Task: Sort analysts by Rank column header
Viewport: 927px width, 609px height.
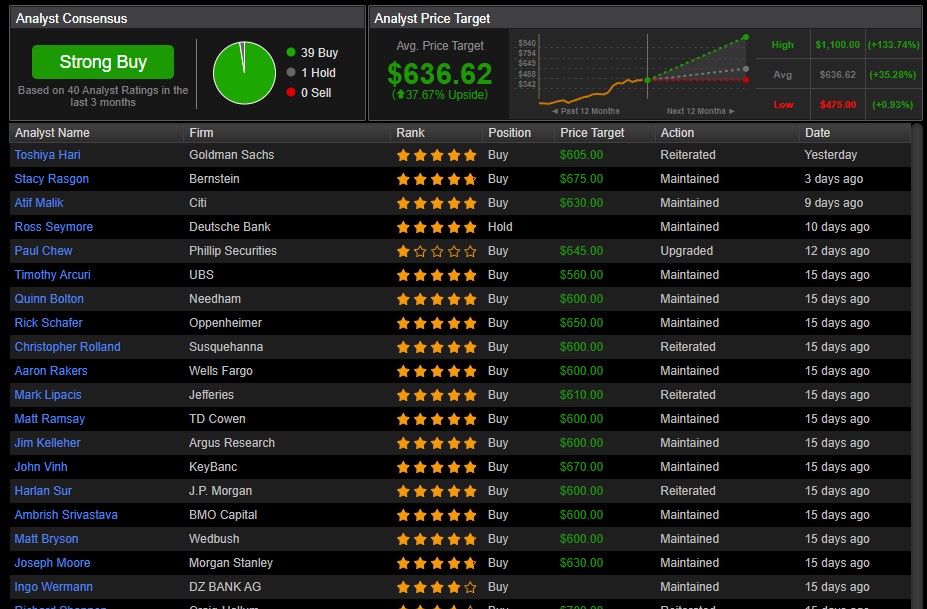Action: point(436,133)
